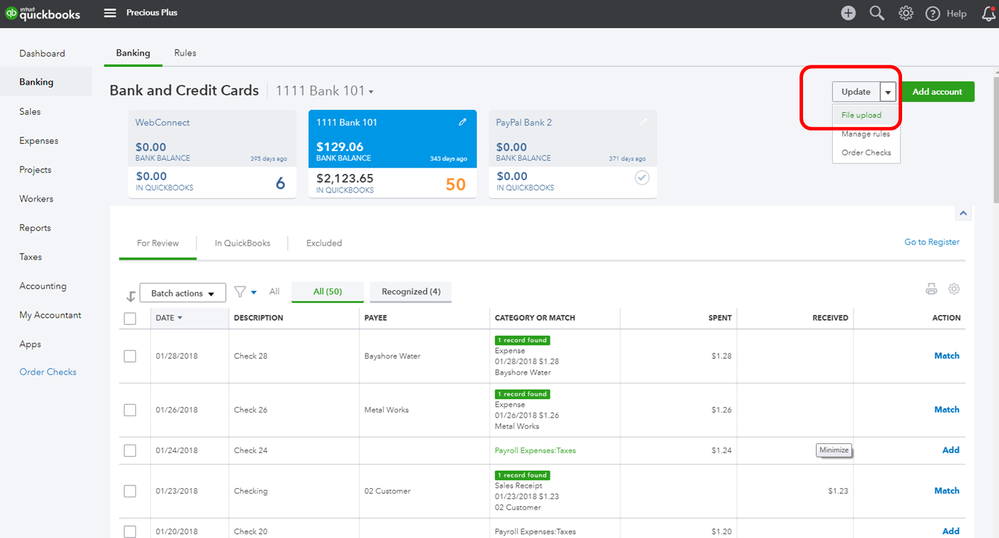Open the table settings gear icon
The height and width of the screenshot is (538, 999).
pos(954,289)
